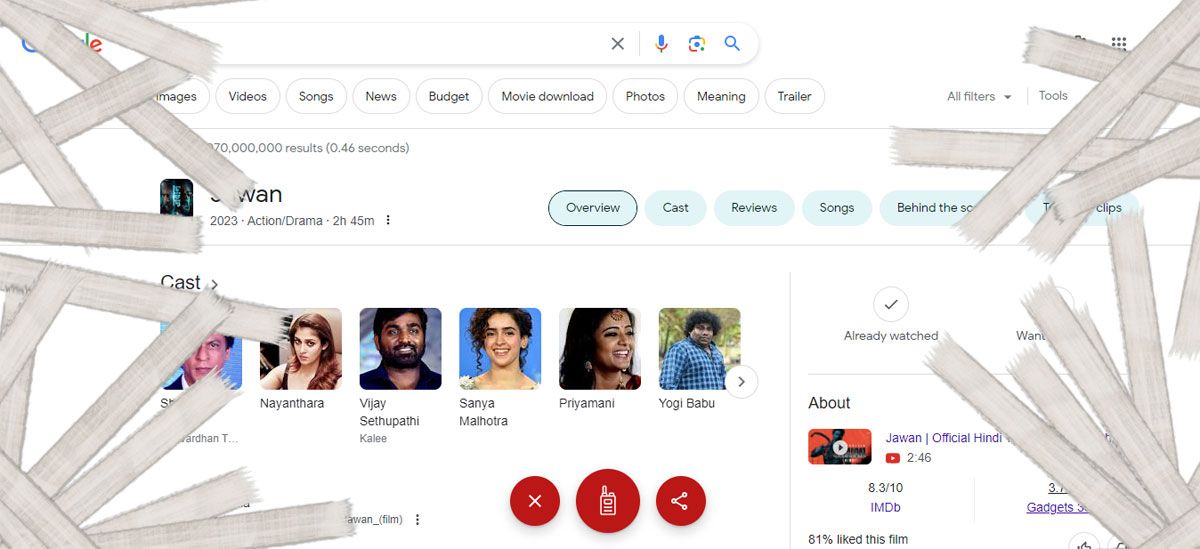
Task: Click the 8.3/10 rating text
Action: tap(885, 488)
